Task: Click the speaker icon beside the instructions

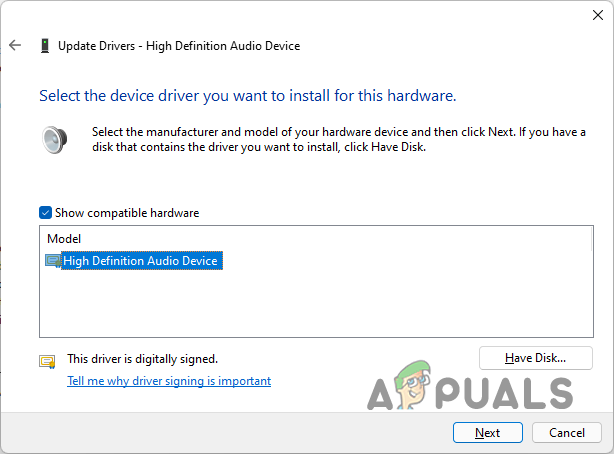Action: click(x=55, y=138)
